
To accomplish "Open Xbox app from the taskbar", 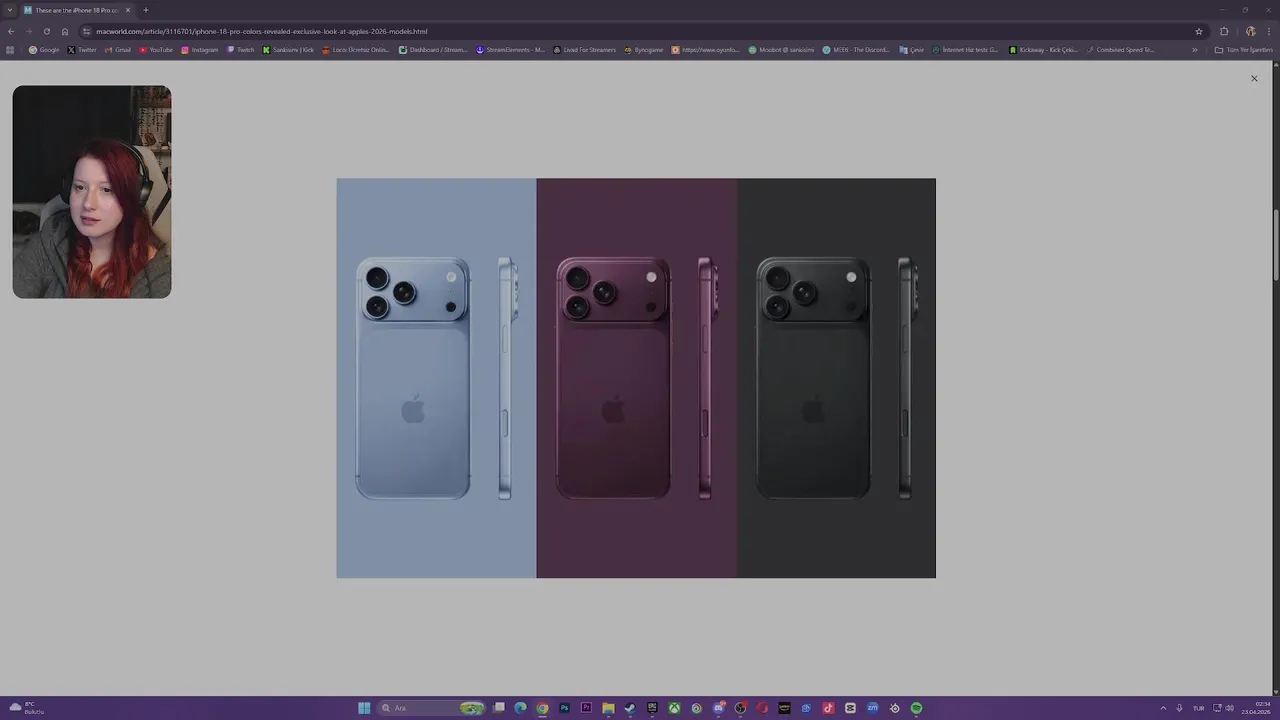I will pos(674,708).
